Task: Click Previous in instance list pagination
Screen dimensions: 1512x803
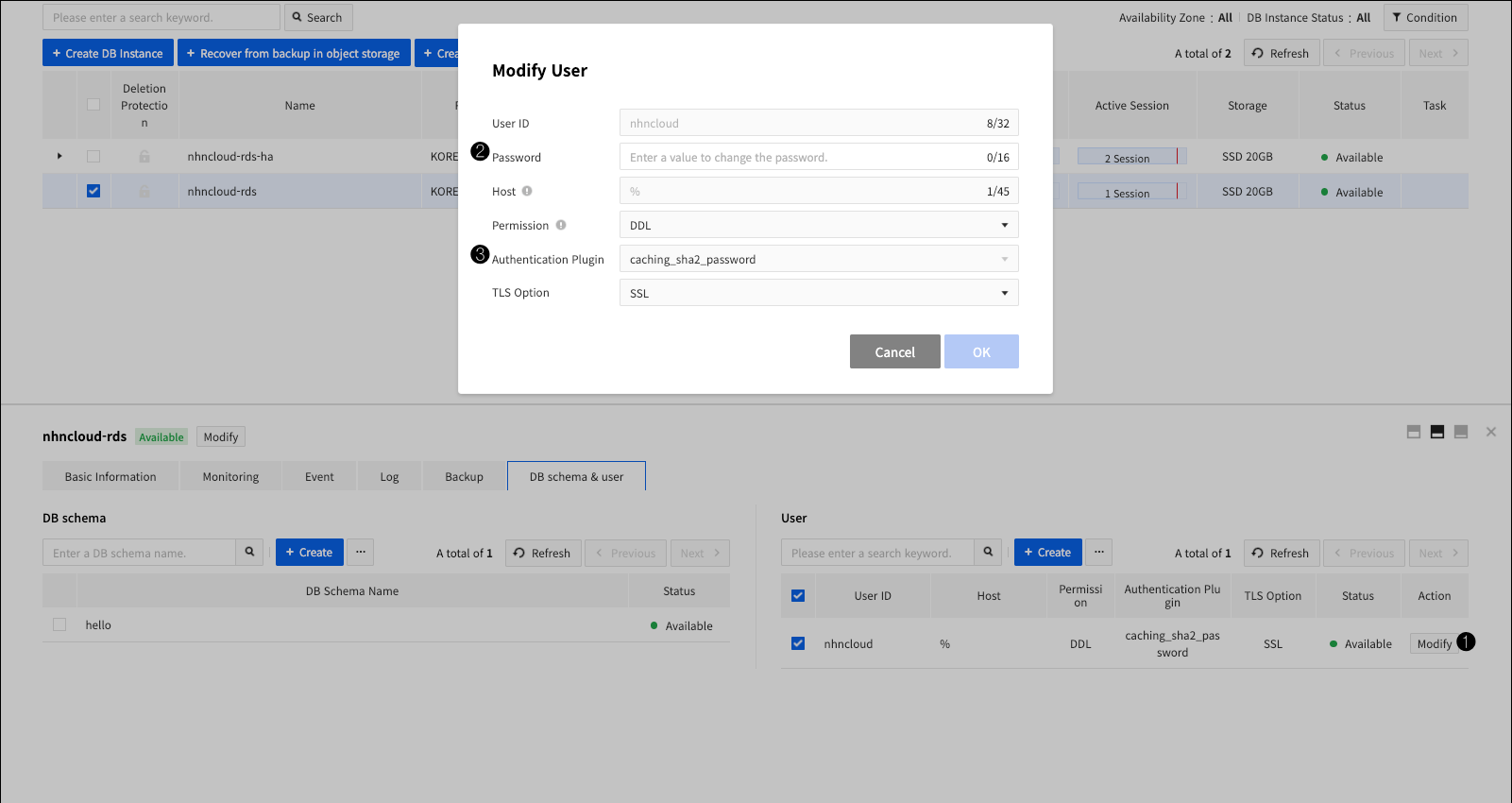Action: point(1364,53)
